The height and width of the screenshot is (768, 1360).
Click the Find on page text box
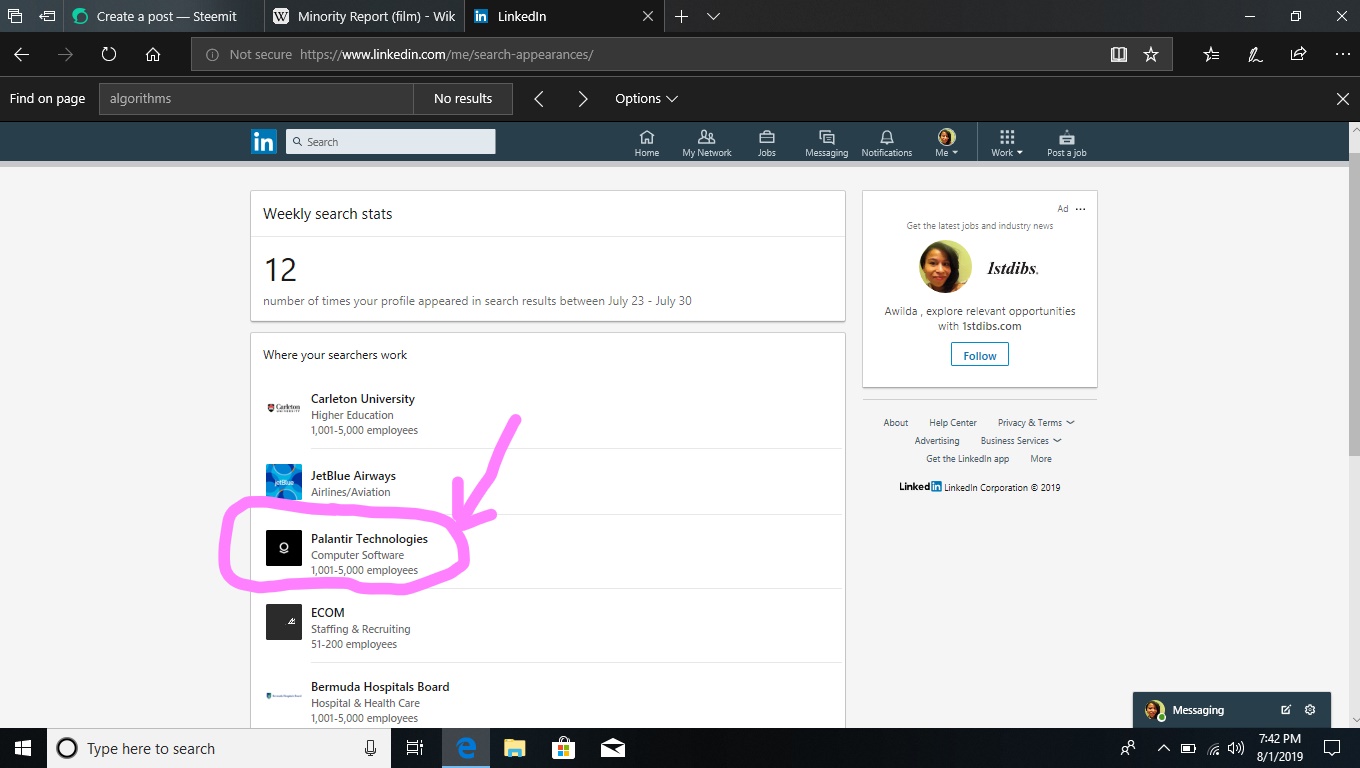coord(256,99)
